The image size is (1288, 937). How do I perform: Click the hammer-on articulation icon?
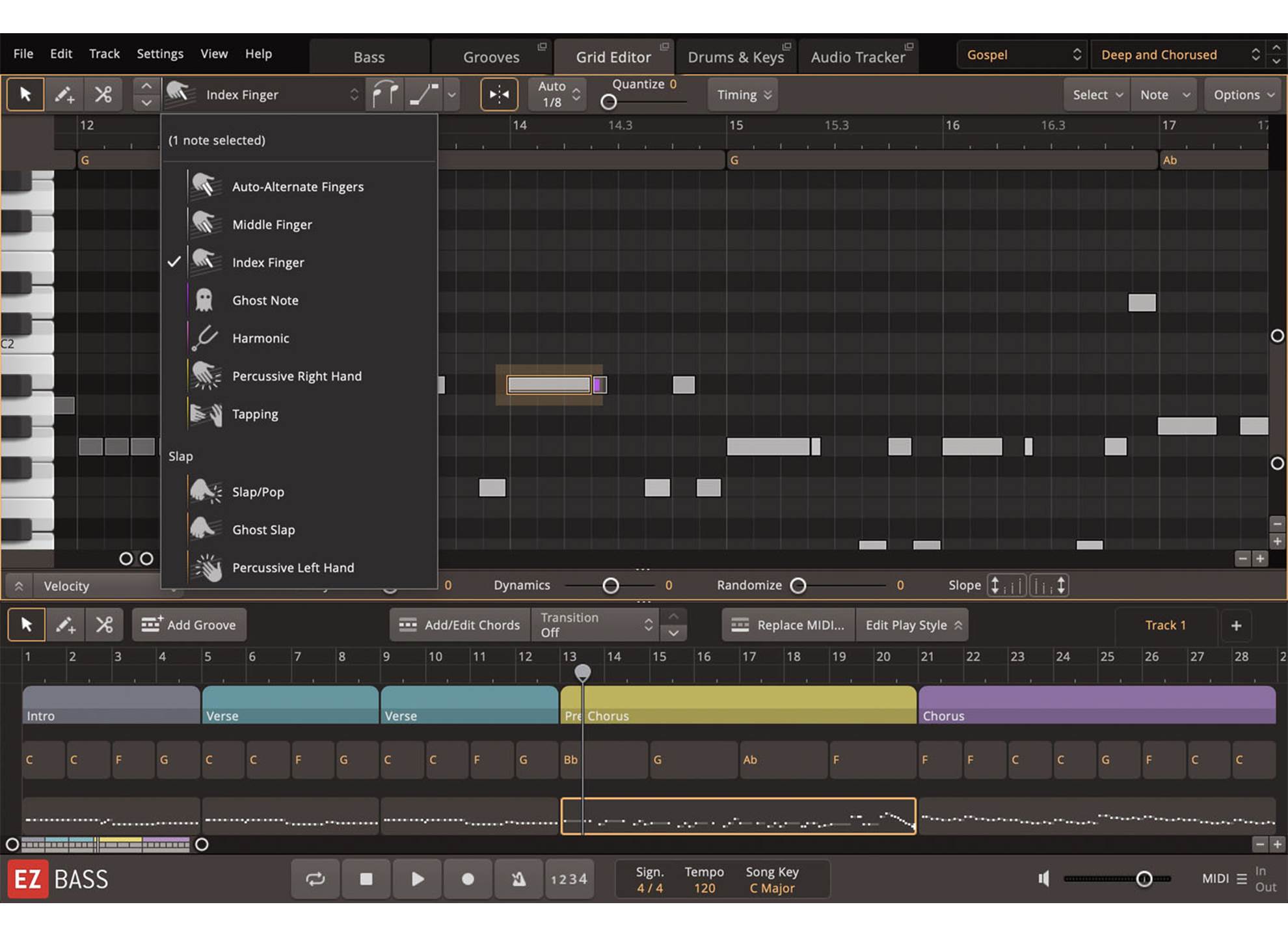384,95
